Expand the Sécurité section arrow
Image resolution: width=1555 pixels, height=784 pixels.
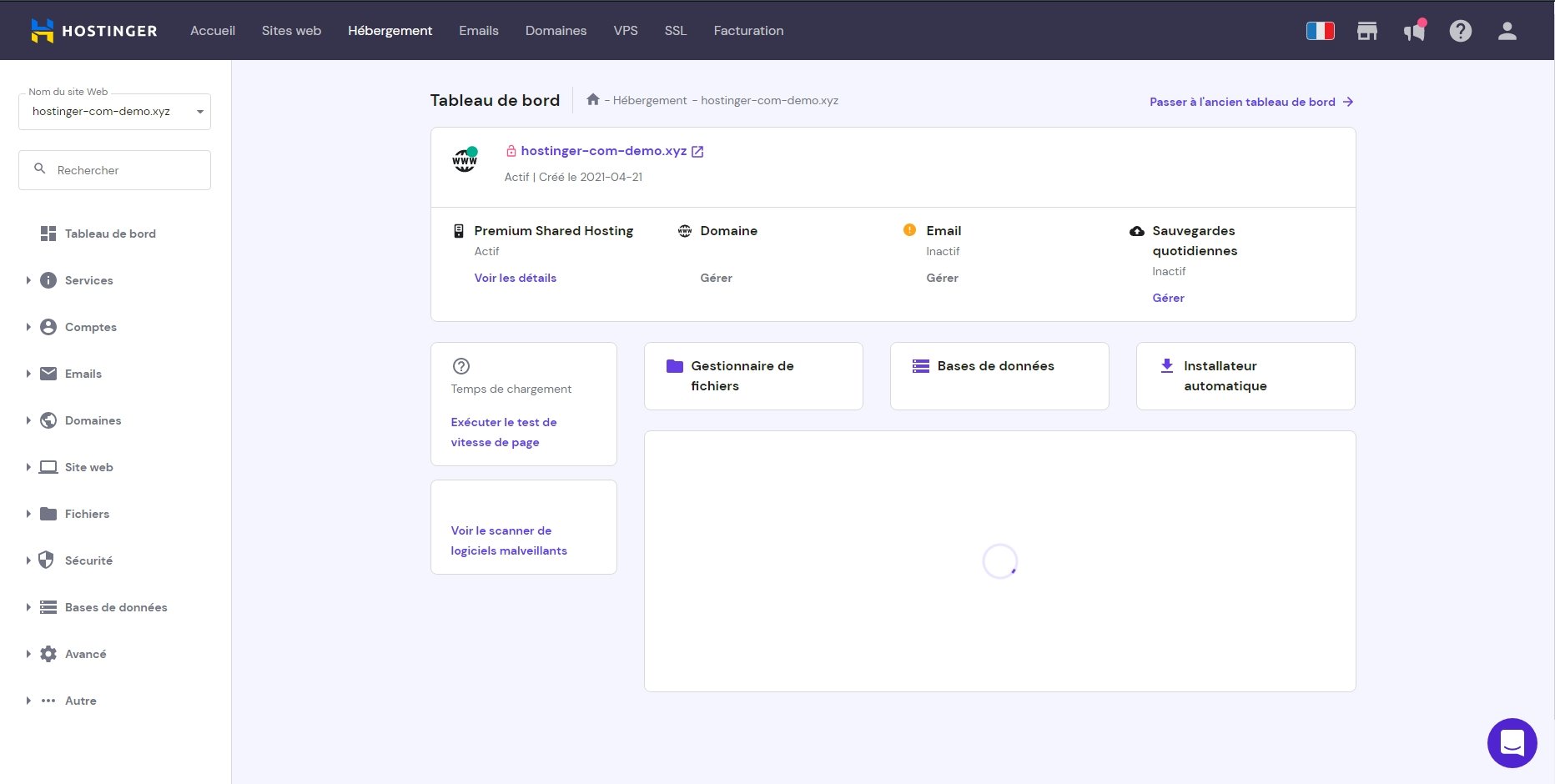coord(28,560)
